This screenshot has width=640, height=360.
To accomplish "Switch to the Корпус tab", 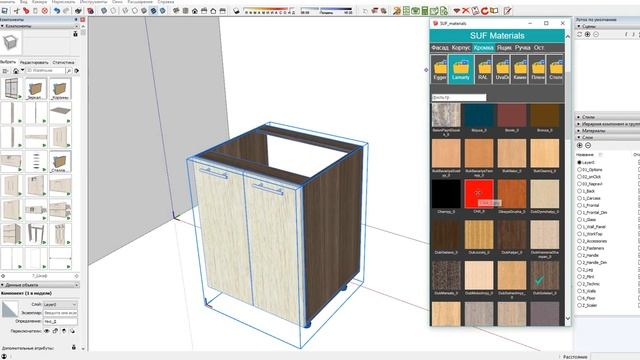I will tap(461, 48).
